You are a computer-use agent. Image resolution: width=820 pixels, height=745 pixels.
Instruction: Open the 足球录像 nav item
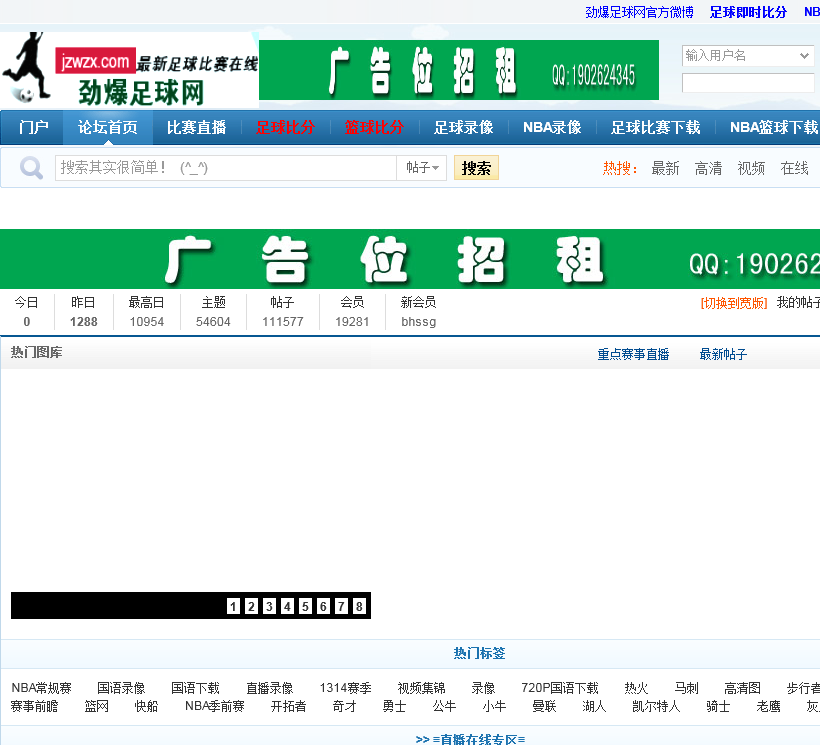(463, 127)
